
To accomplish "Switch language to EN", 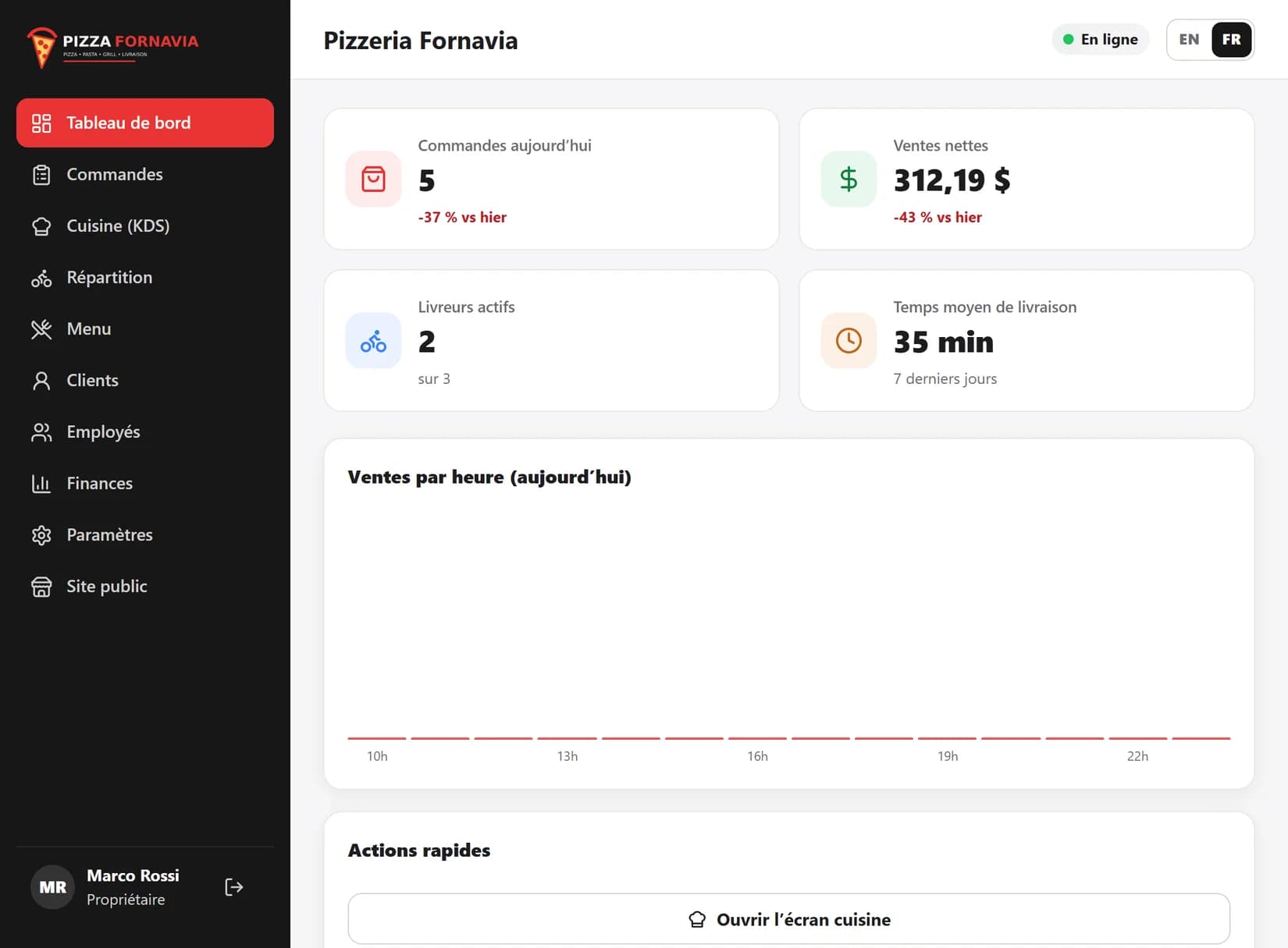I will (x=1189, y=40).
